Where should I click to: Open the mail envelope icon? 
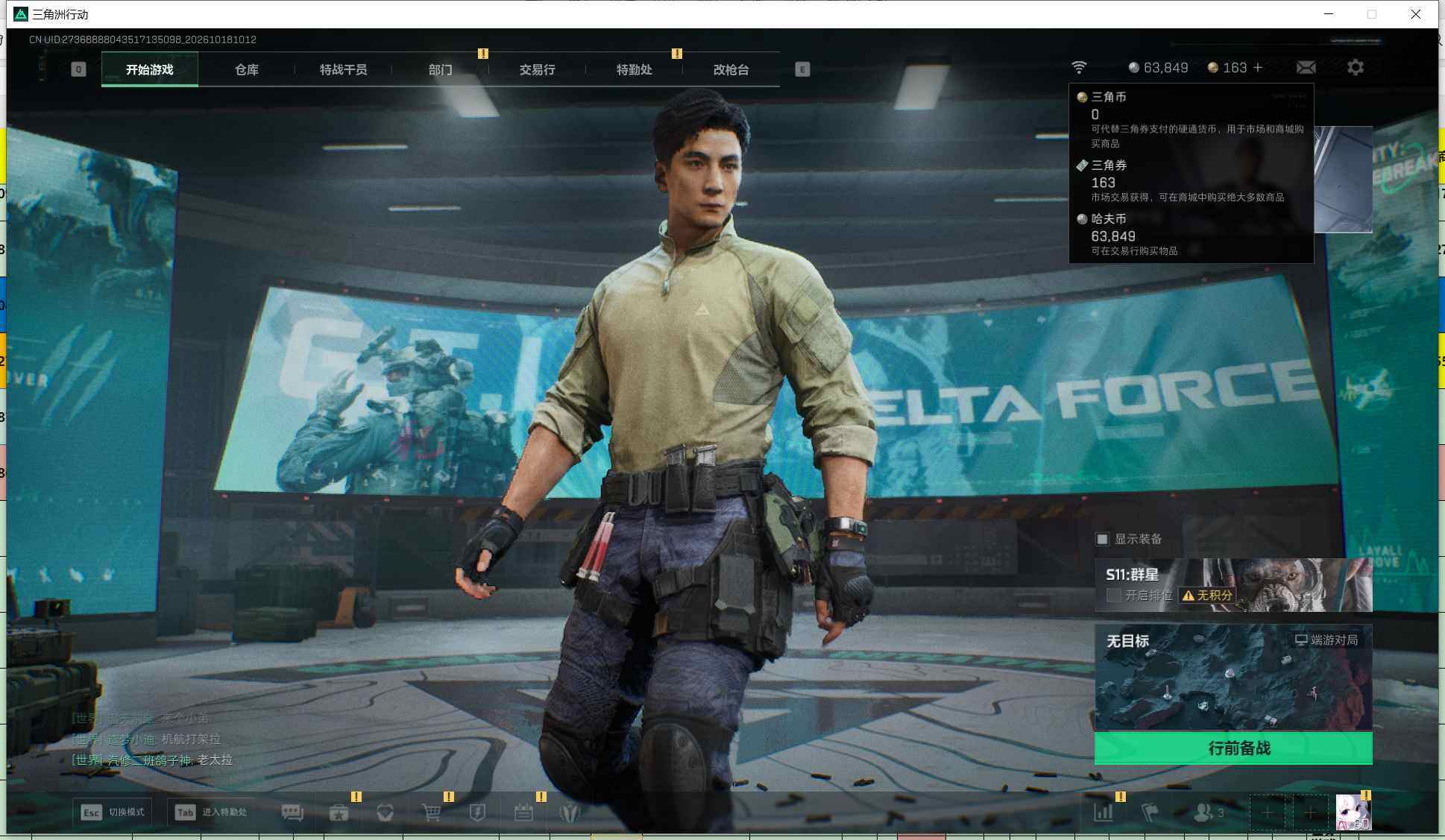pyautogui.click(x=1306, y=68)
